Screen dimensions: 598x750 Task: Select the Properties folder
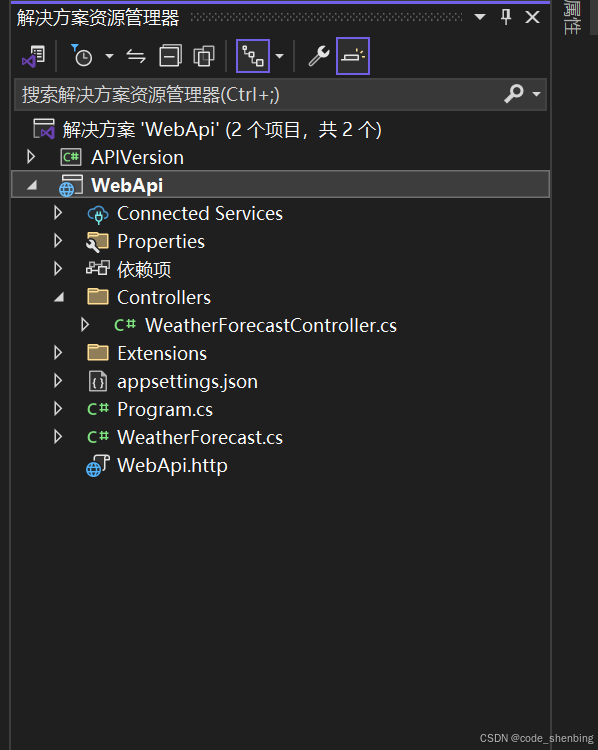161,242
